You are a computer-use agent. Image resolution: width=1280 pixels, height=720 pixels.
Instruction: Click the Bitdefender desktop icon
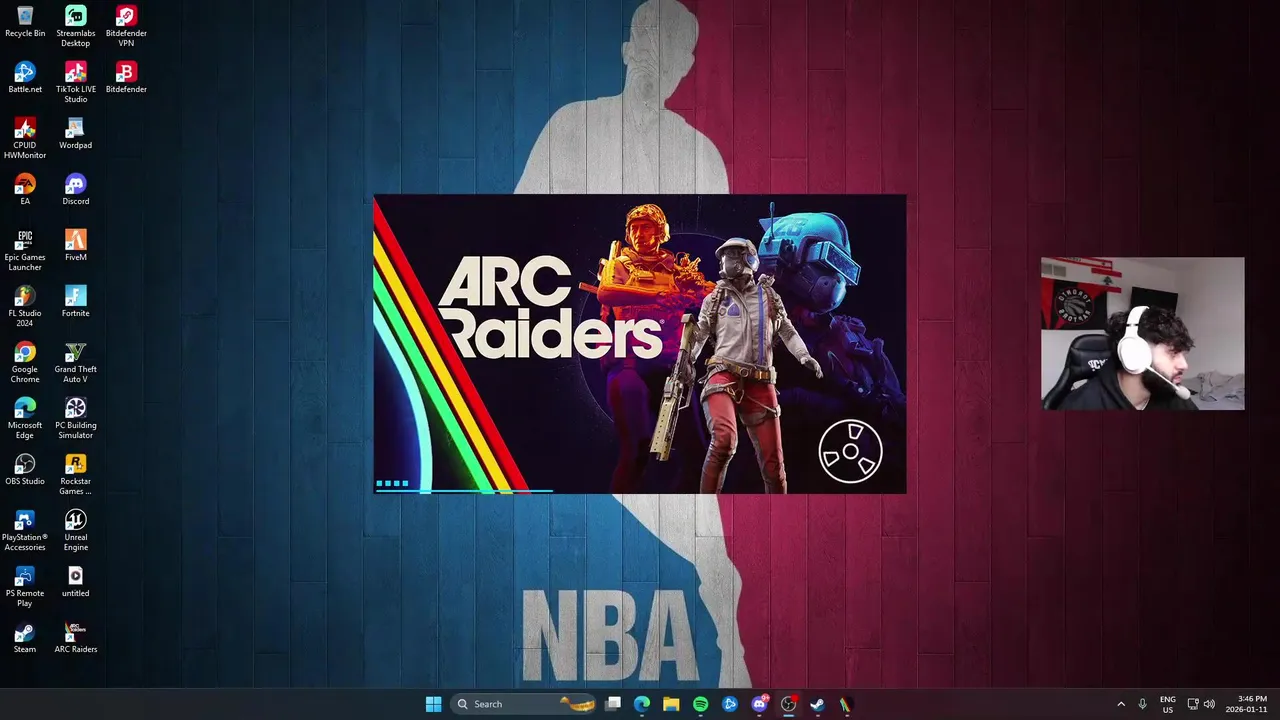[x=126, y=77]
